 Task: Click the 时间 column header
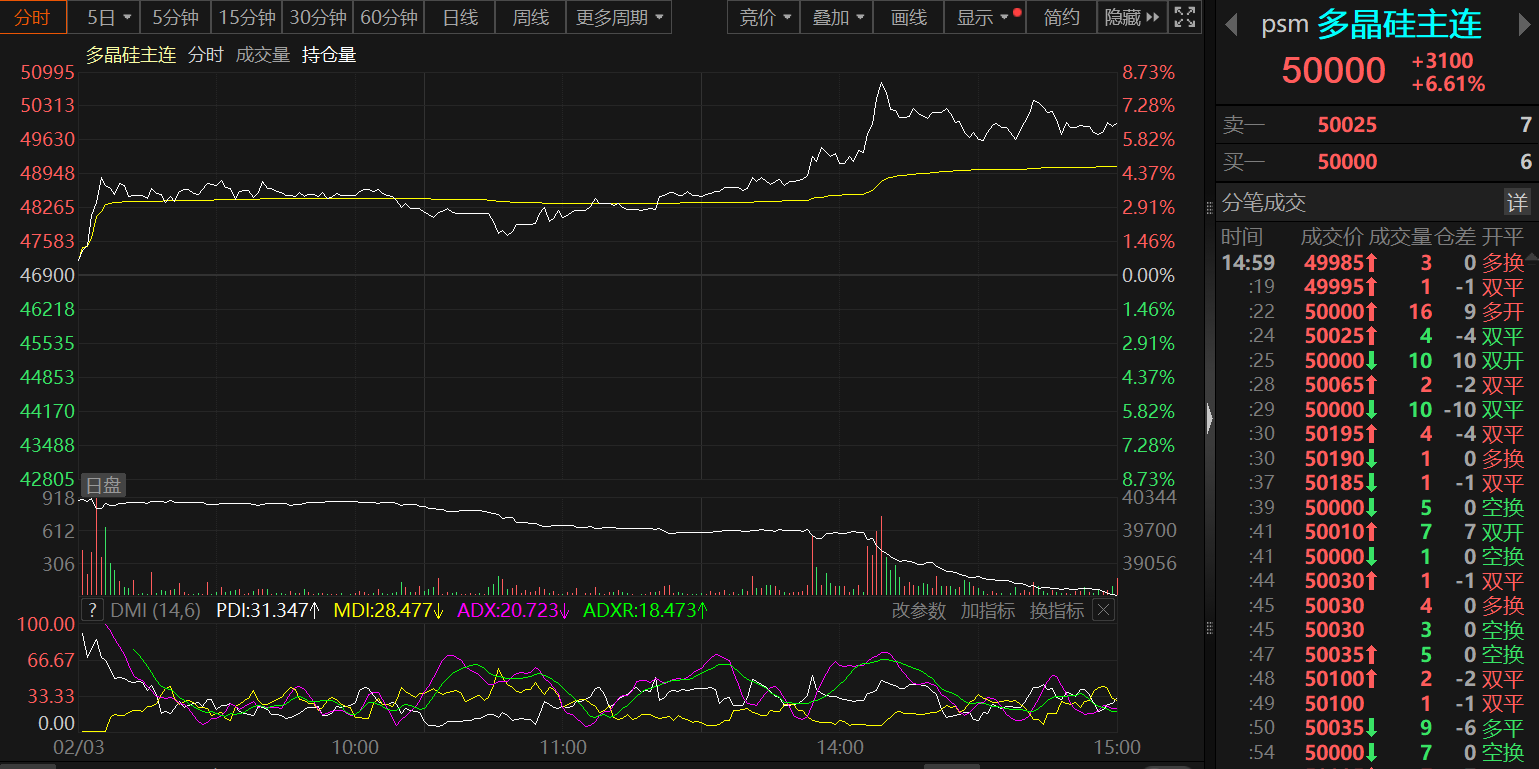1242,237
